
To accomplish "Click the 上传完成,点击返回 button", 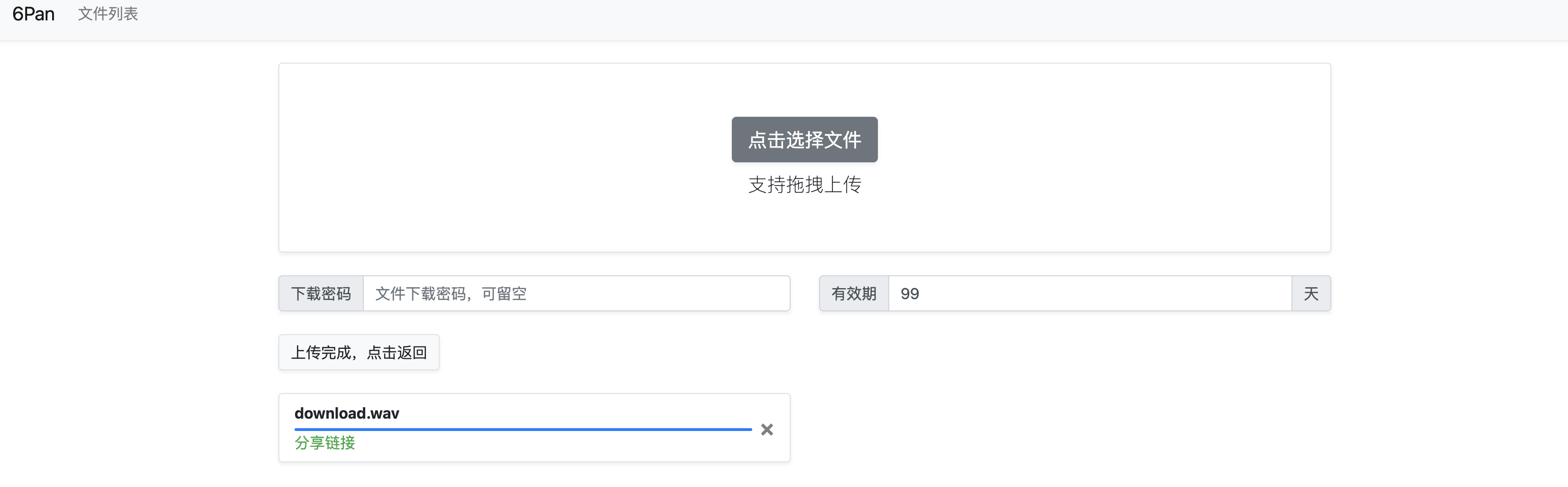I will (x=359, y=352).
